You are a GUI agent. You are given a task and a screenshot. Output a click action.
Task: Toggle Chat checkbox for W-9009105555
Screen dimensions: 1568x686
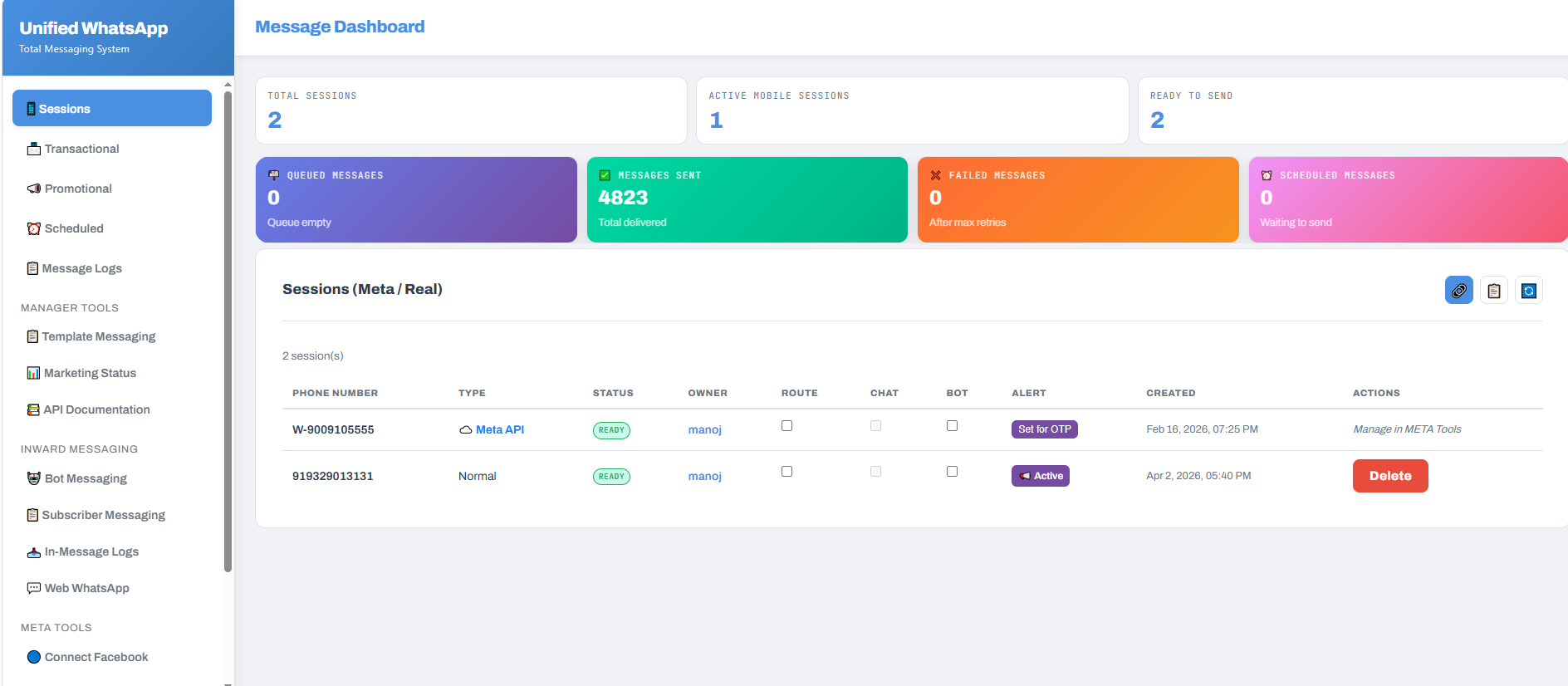coord(875,425)
